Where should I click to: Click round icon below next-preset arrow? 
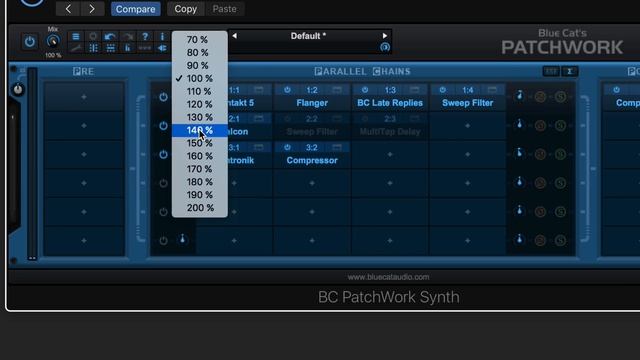click(384, 47)
